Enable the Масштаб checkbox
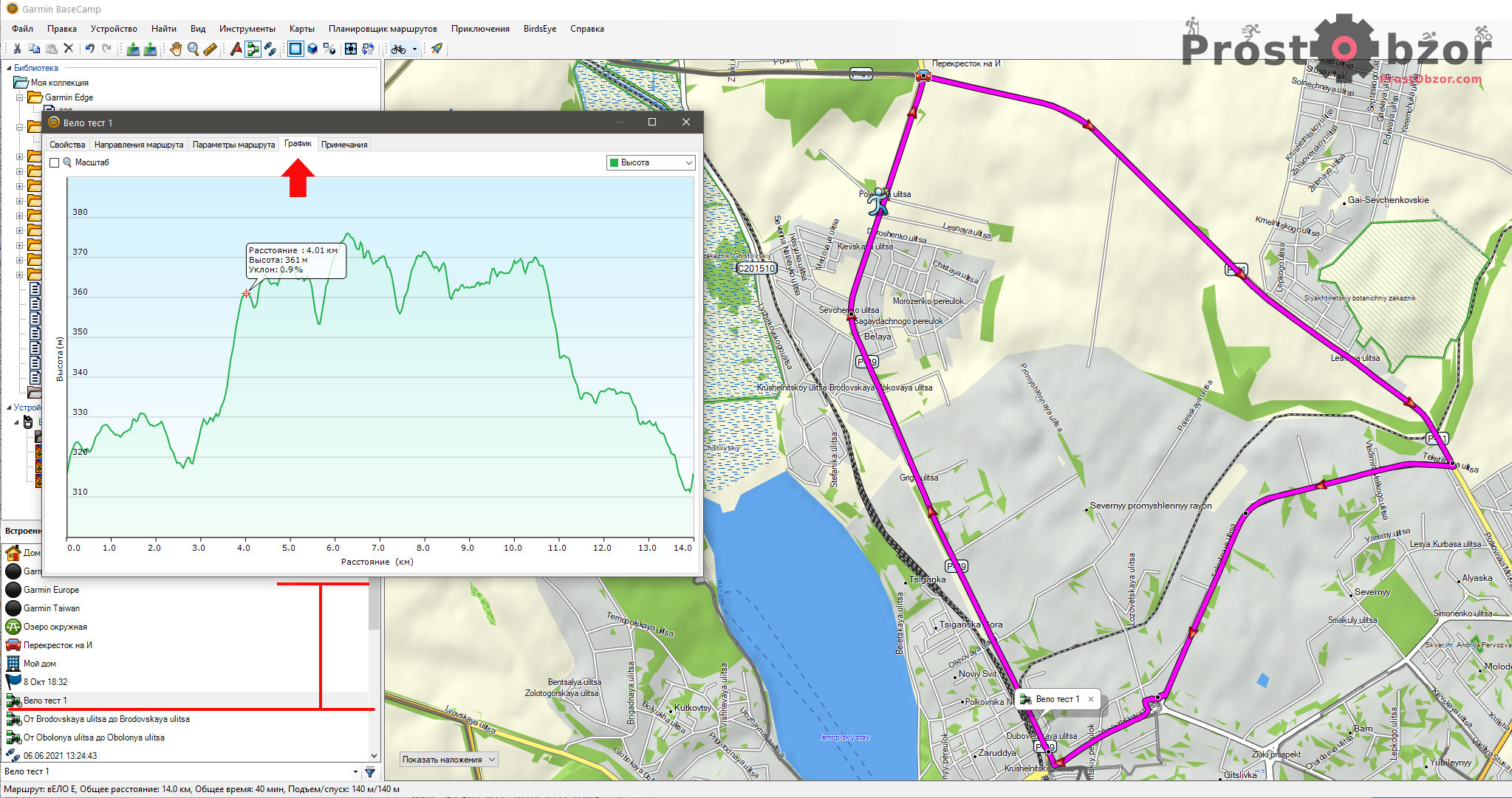The height and width of the screenshot is (798, 1512). click(x=55, y=162)
